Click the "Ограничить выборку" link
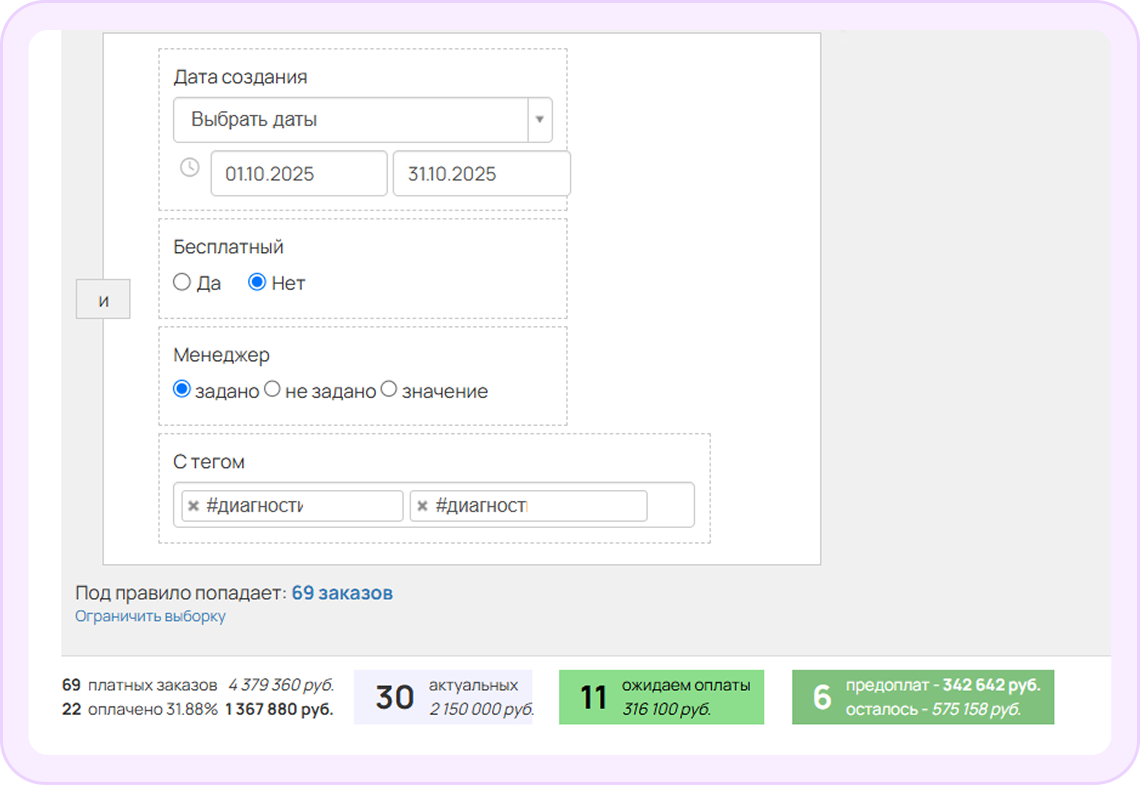 click(x=150, y=616)
